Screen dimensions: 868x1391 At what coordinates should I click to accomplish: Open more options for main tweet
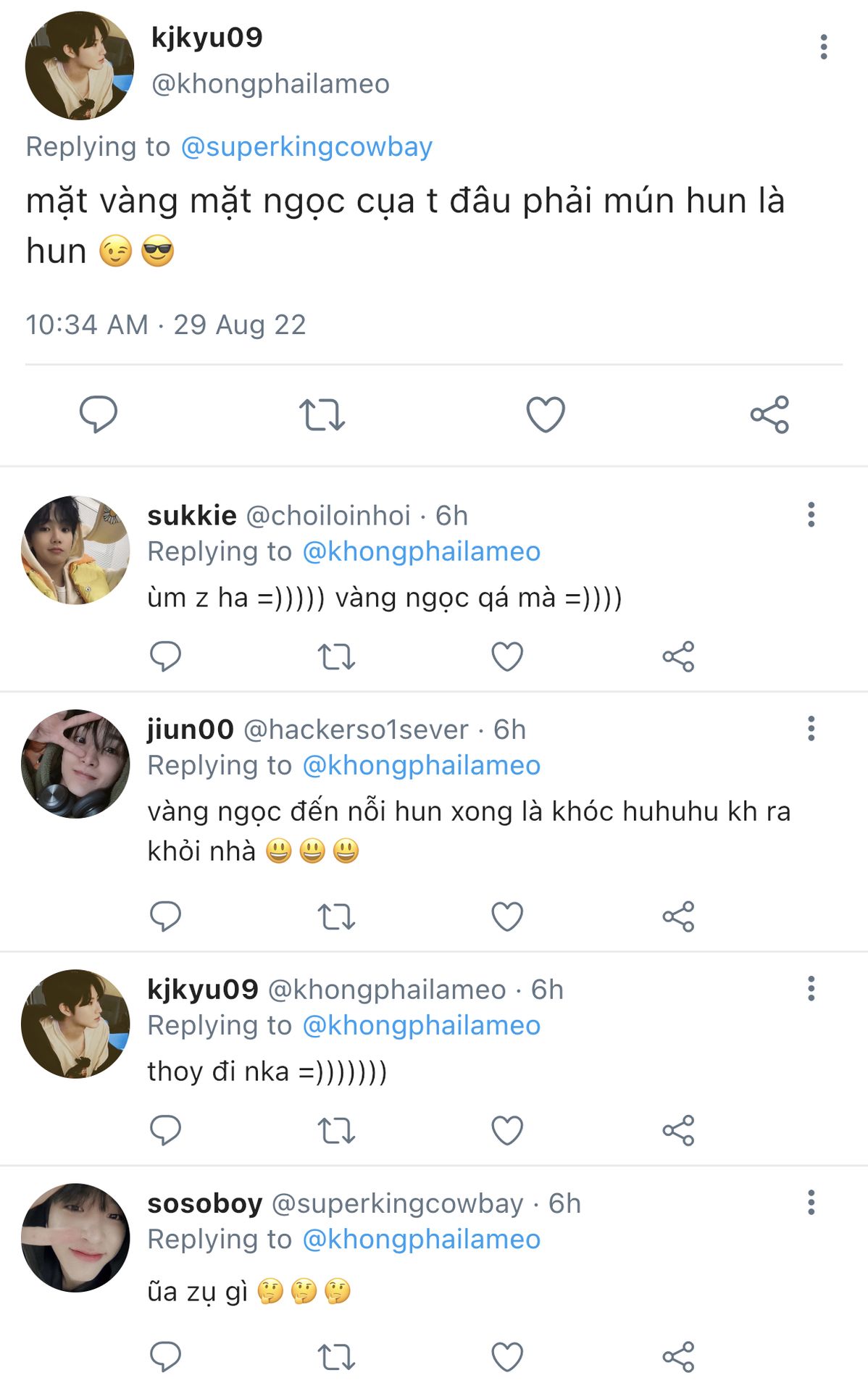[823, 47]
